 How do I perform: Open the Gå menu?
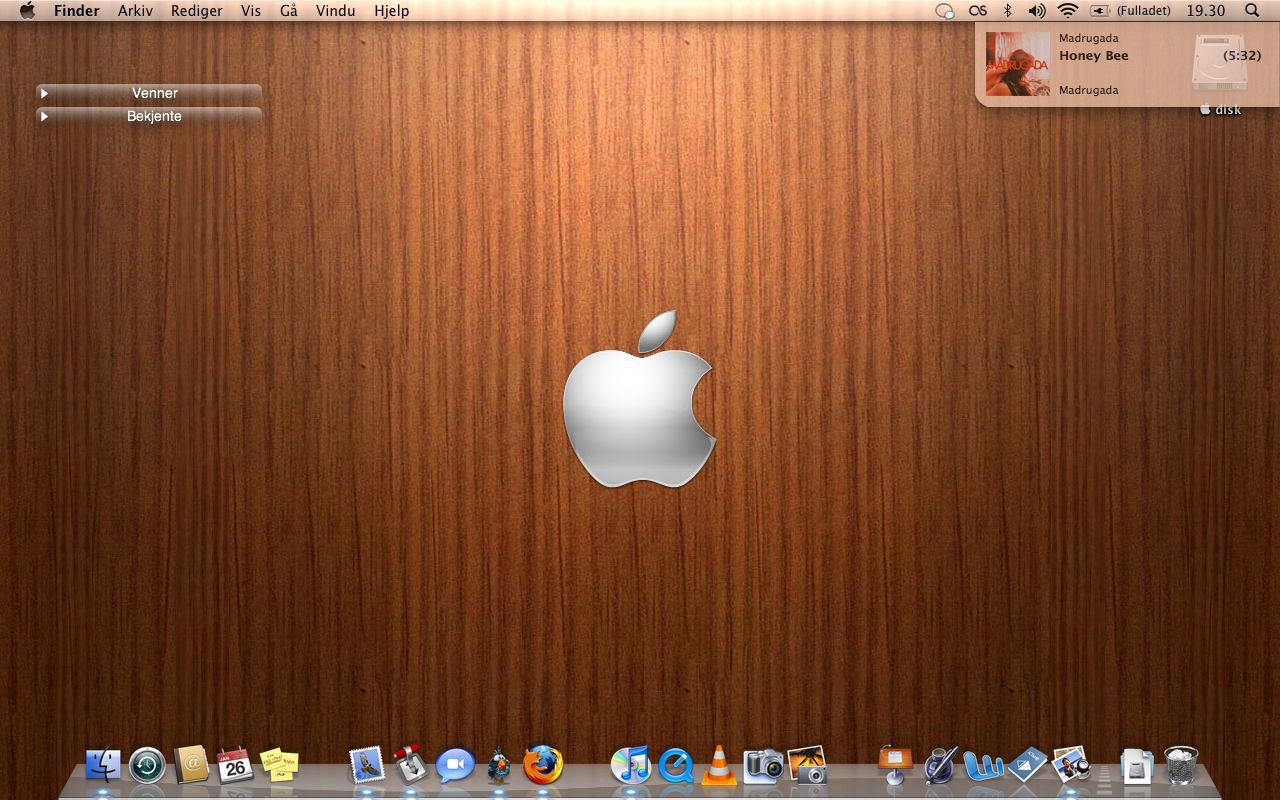point(289,11)
